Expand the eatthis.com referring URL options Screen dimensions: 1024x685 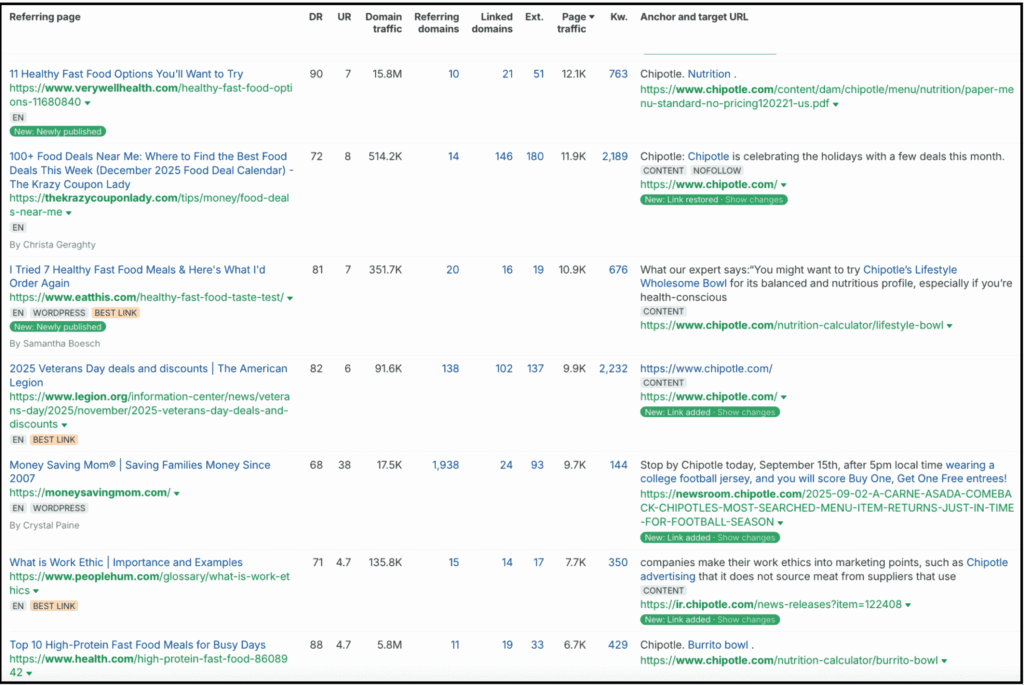coord(289,297)
